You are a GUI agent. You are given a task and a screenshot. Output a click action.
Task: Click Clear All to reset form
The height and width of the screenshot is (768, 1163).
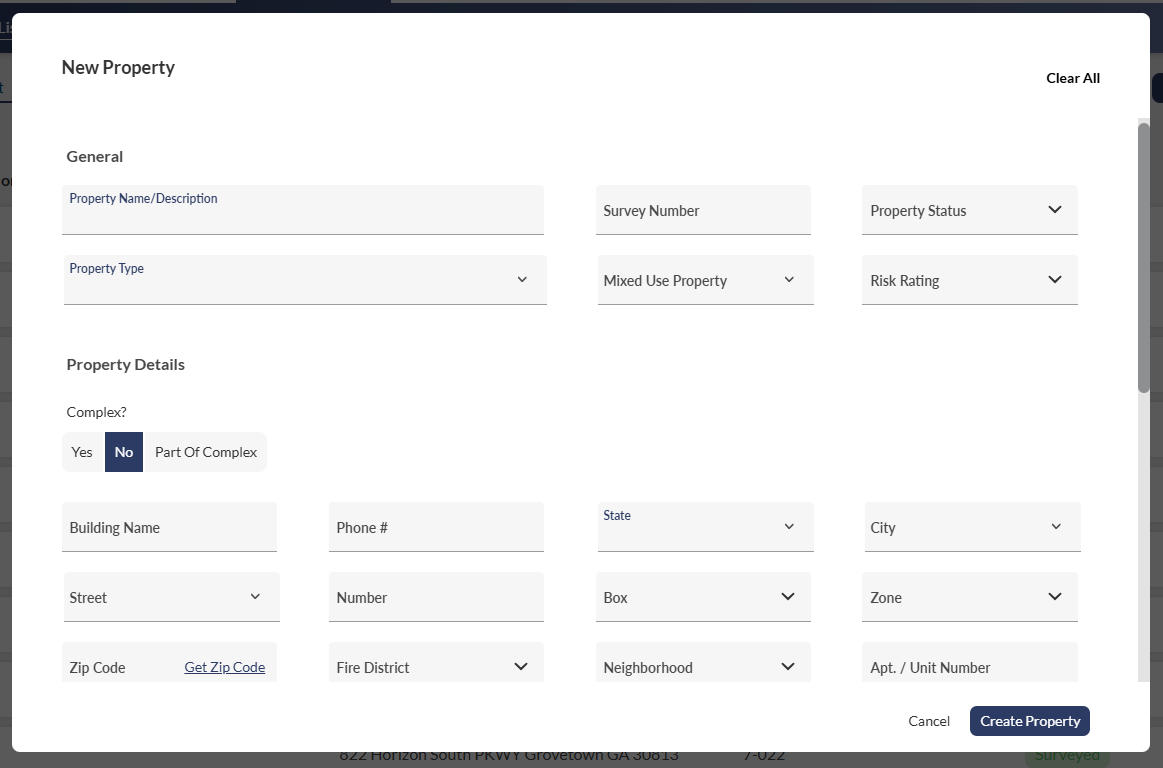pyautogui.click(x=1072, y=78)
